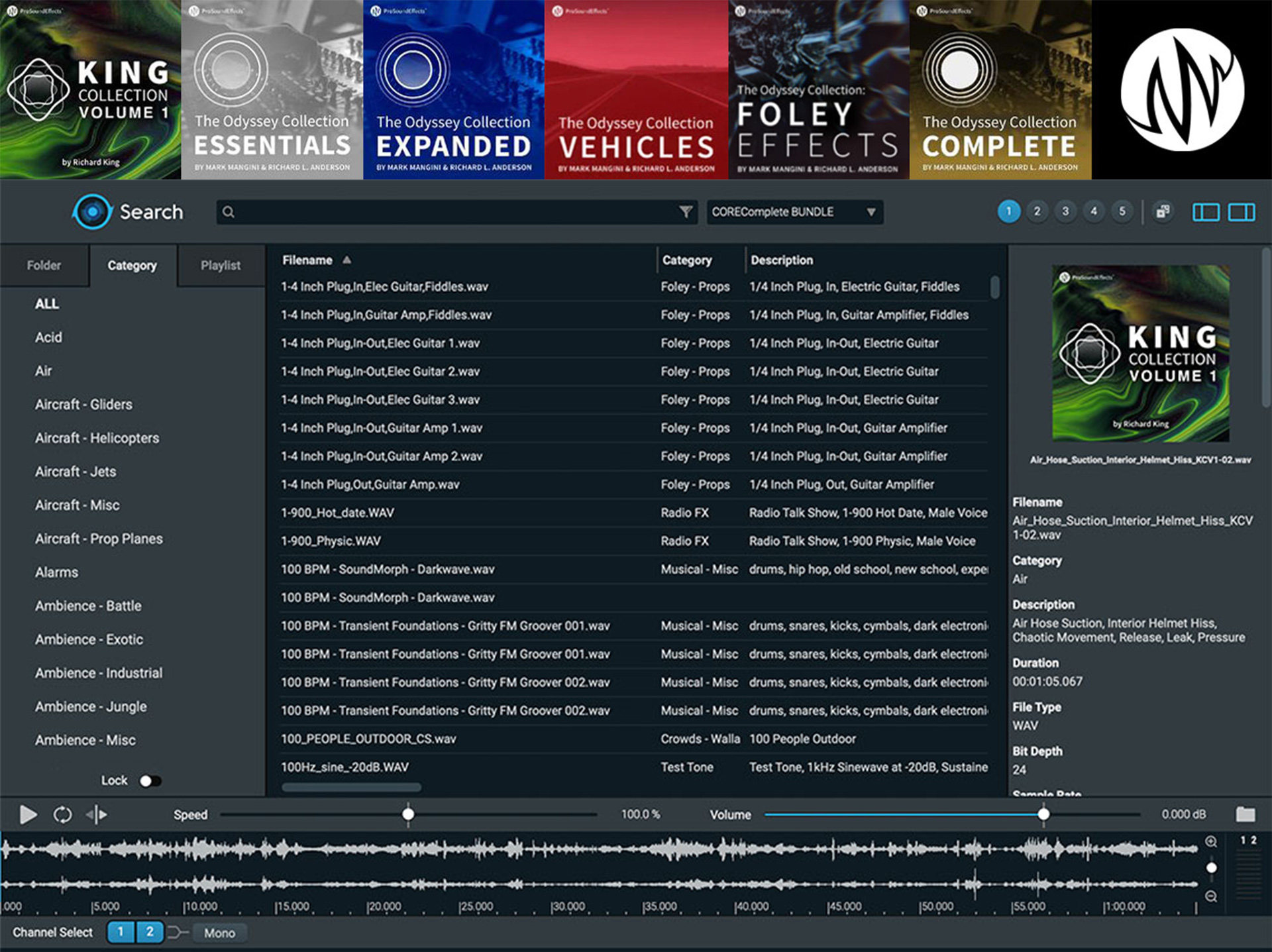Image resolution: width=1272 pixels, height=952 pixels.
Task: Sort by Filename ascending arrow
Action: [x=346, y=260]
